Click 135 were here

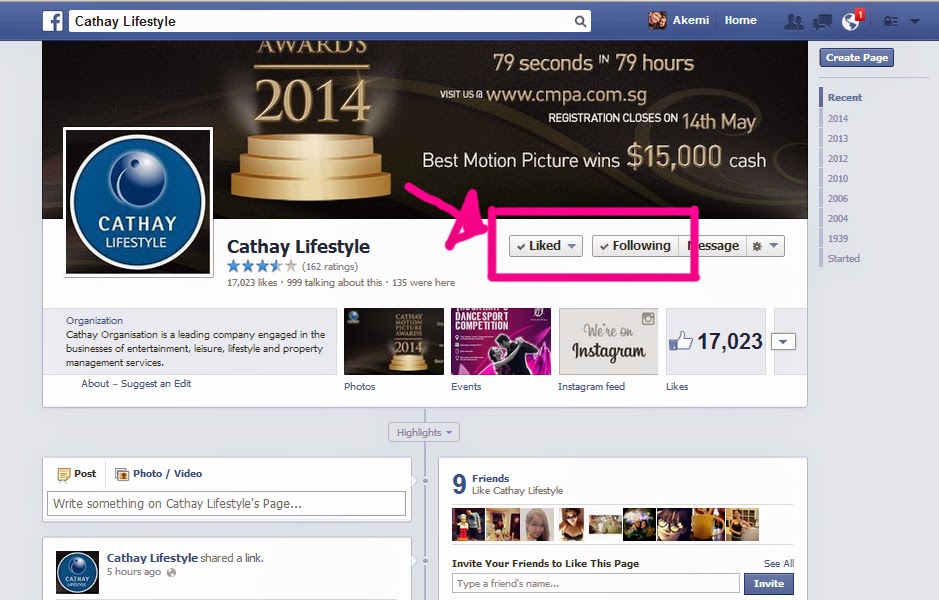pyautogui.click(x=423, y=283)
